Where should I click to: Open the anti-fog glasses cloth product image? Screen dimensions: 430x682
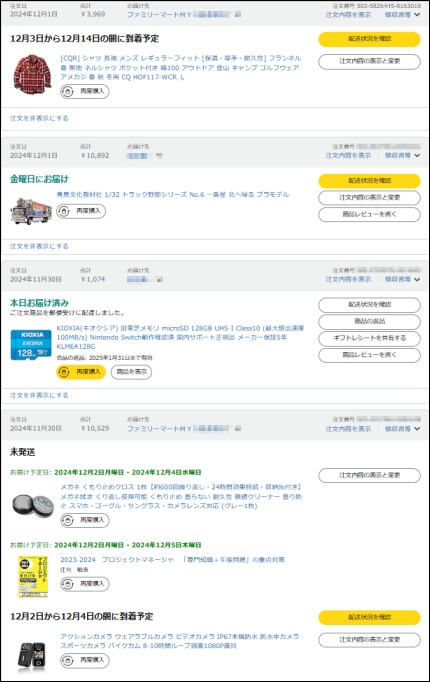33,505
